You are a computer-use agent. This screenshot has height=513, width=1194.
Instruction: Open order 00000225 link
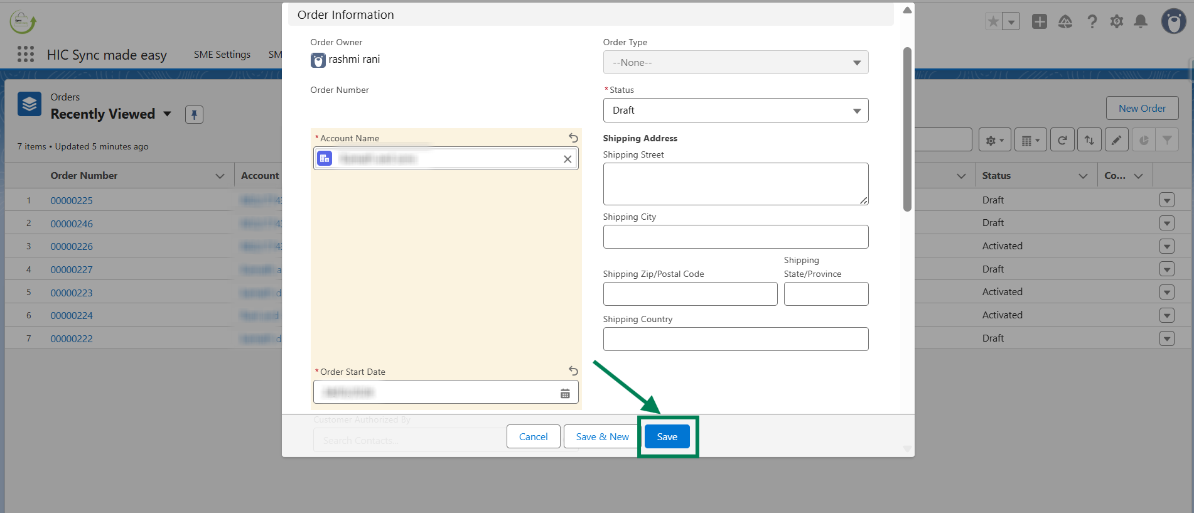[72, 200]
